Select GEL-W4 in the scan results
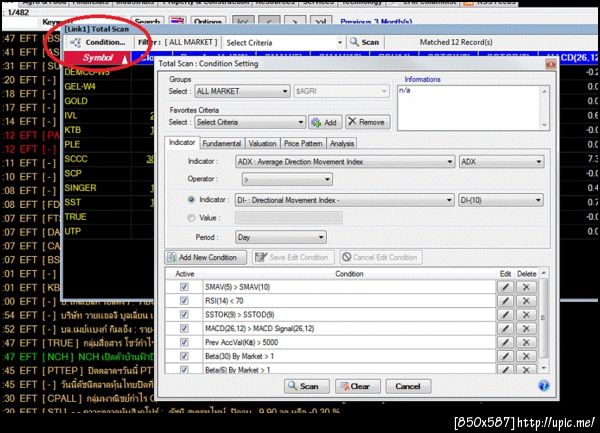The image size is (600, 433). [x=80, y=87]
